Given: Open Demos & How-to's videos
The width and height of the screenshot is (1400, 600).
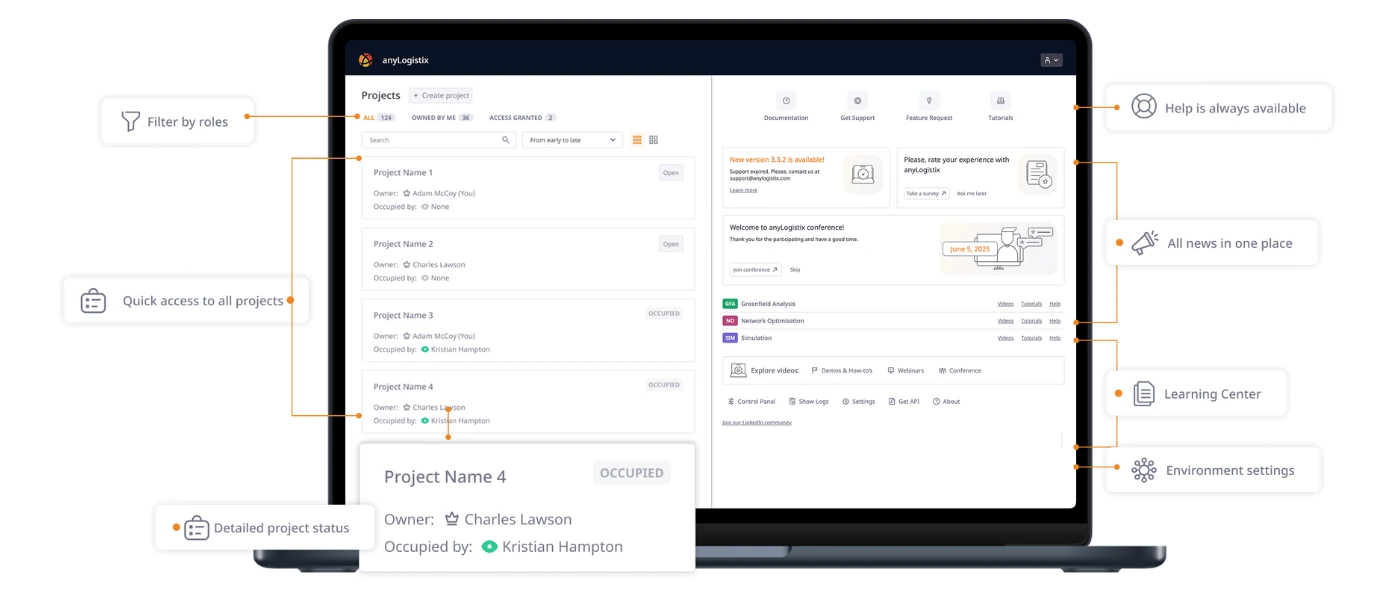Looking at the screenshot, I should point(842,371).
